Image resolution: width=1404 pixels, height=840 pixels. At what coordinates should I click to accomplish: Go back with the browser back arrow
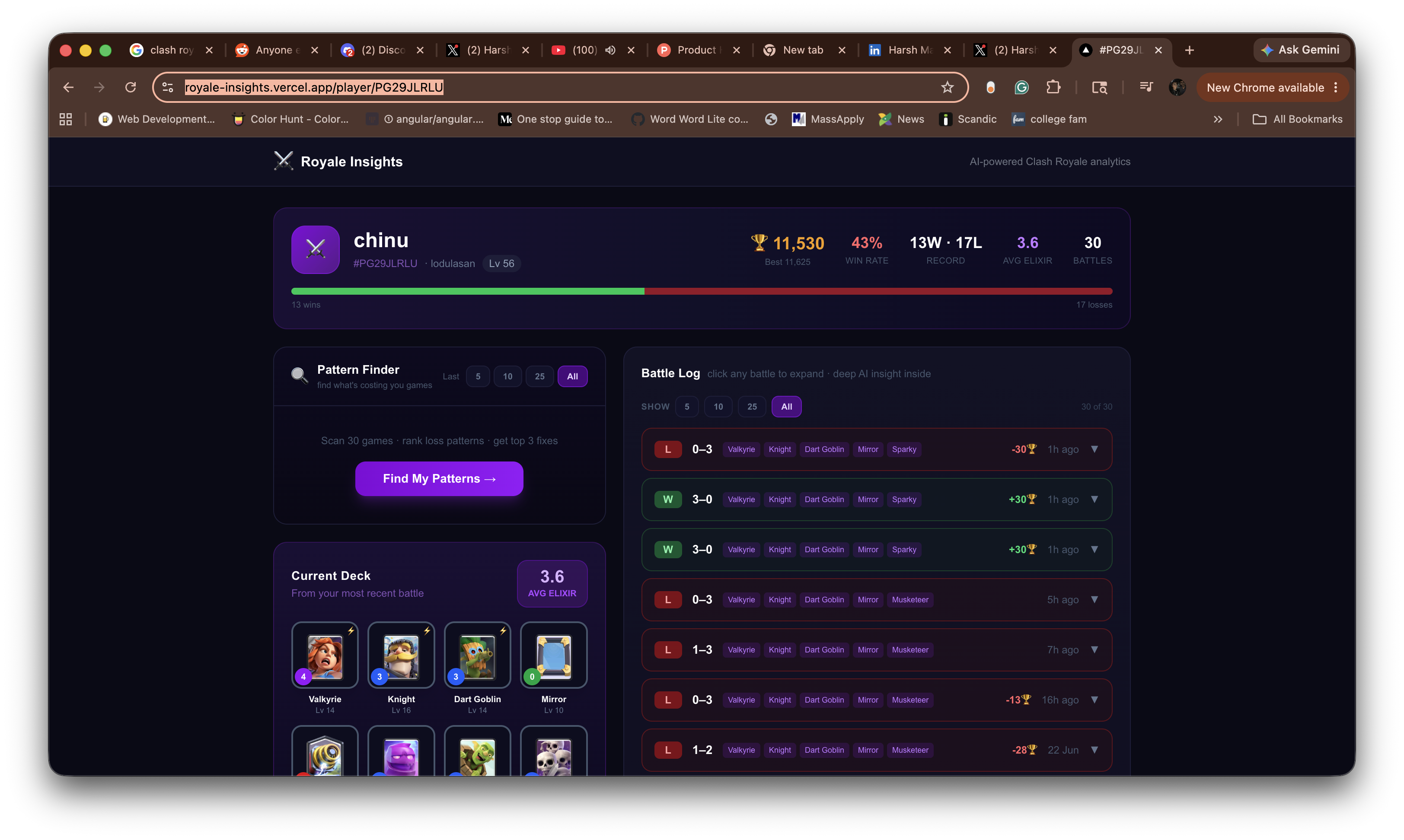click(x=68, y=87)
